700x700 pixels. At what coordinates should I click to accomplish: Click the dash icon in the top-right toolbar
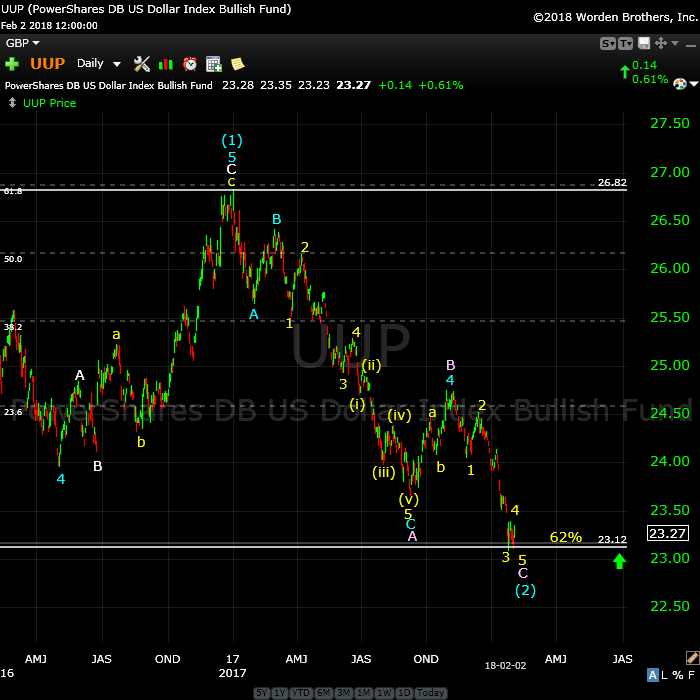[x=691, y=46]
